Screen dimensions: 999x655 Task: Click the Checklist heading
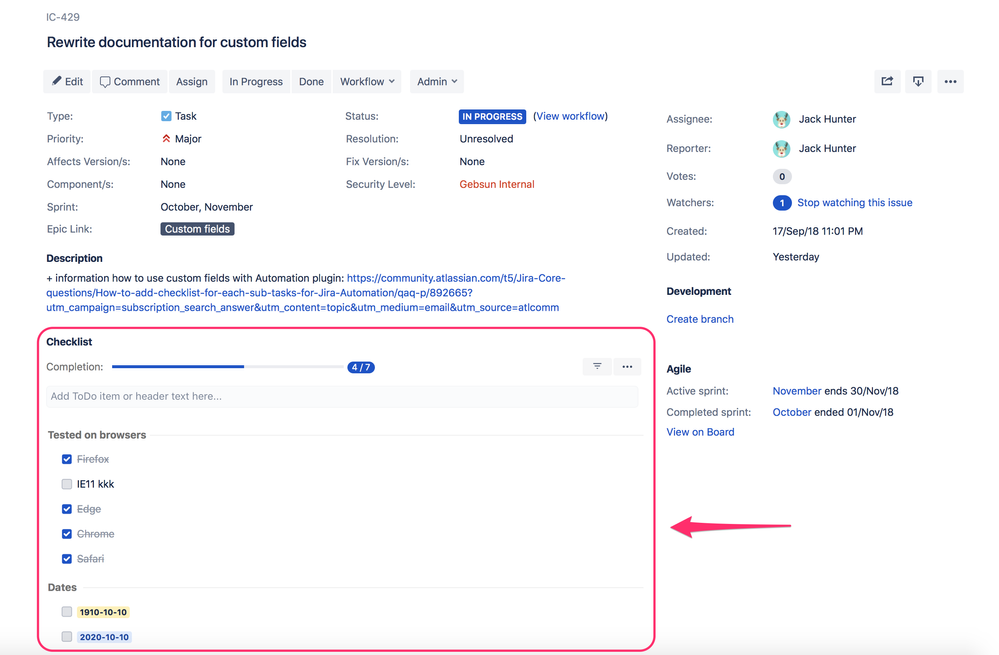point(69,342)
